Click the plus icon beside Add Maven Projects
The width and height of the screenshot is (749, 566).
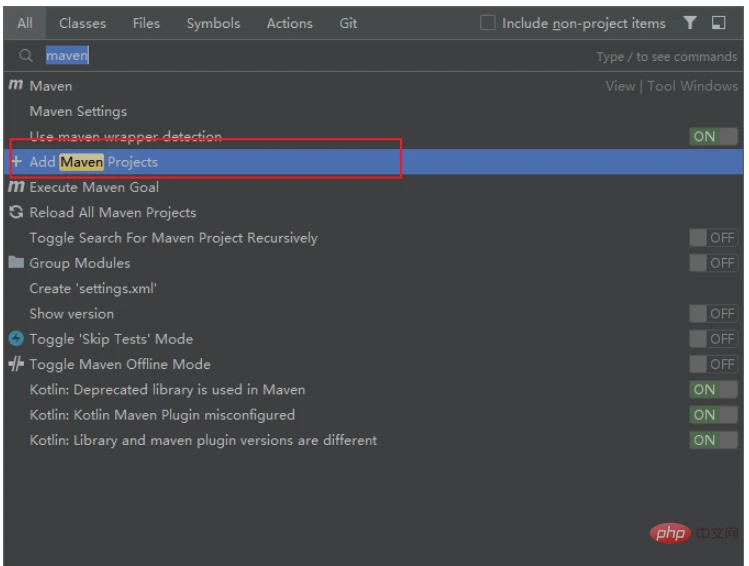point(16,162)
